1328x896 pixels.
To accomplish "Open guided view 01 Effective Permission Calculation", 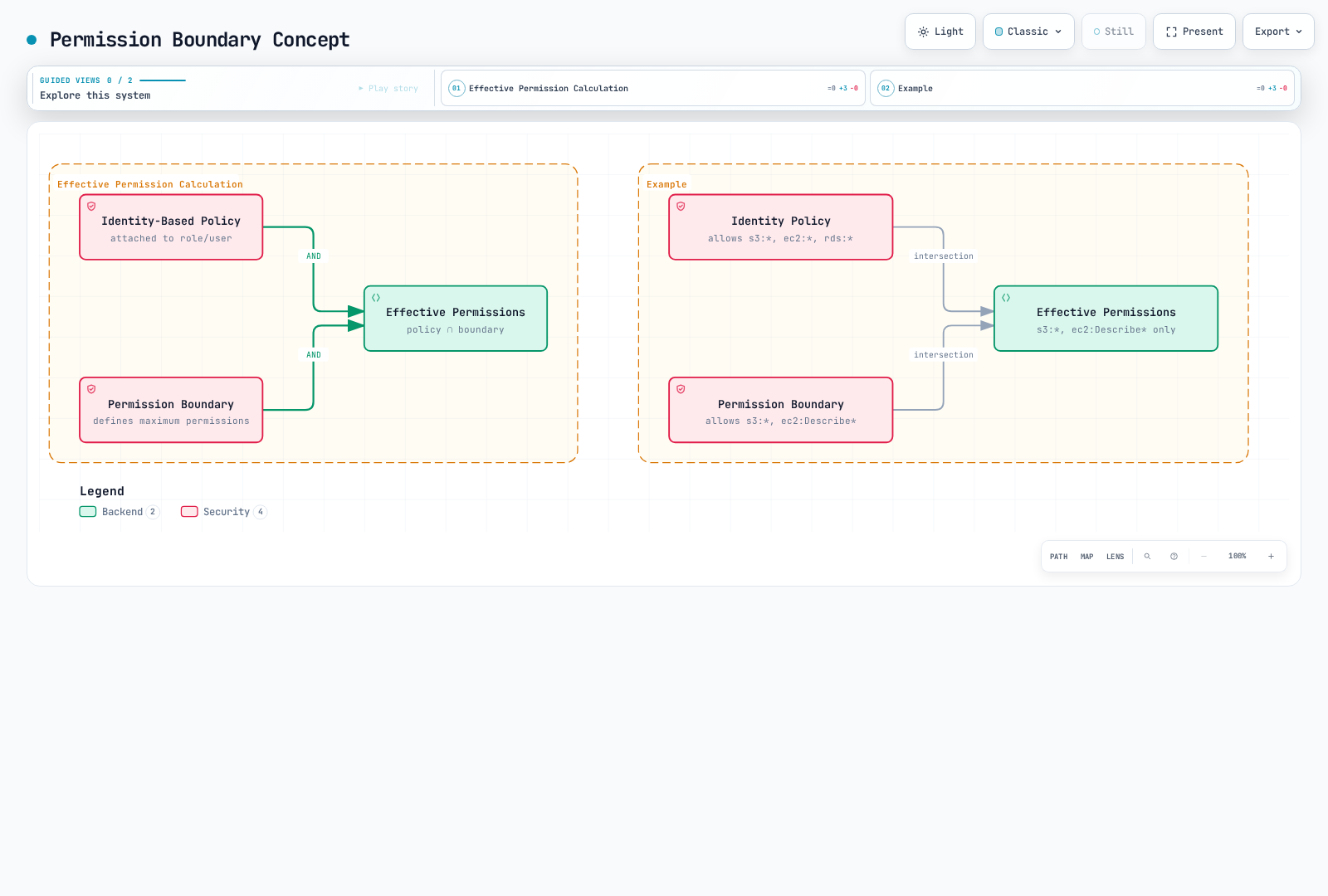I will 652,88.
